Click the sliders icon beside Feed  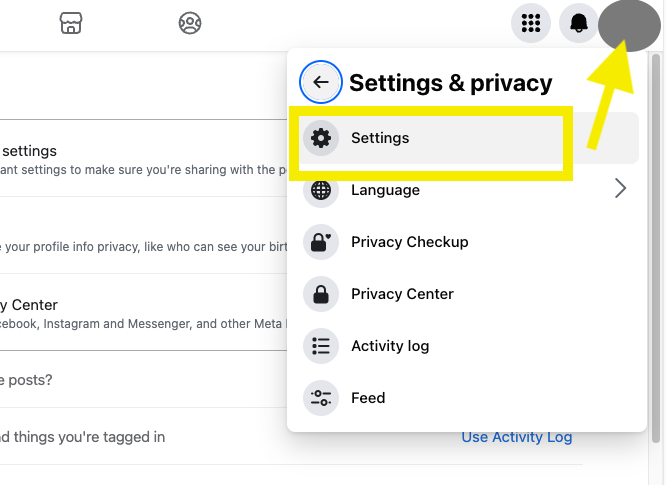(321, 398)
